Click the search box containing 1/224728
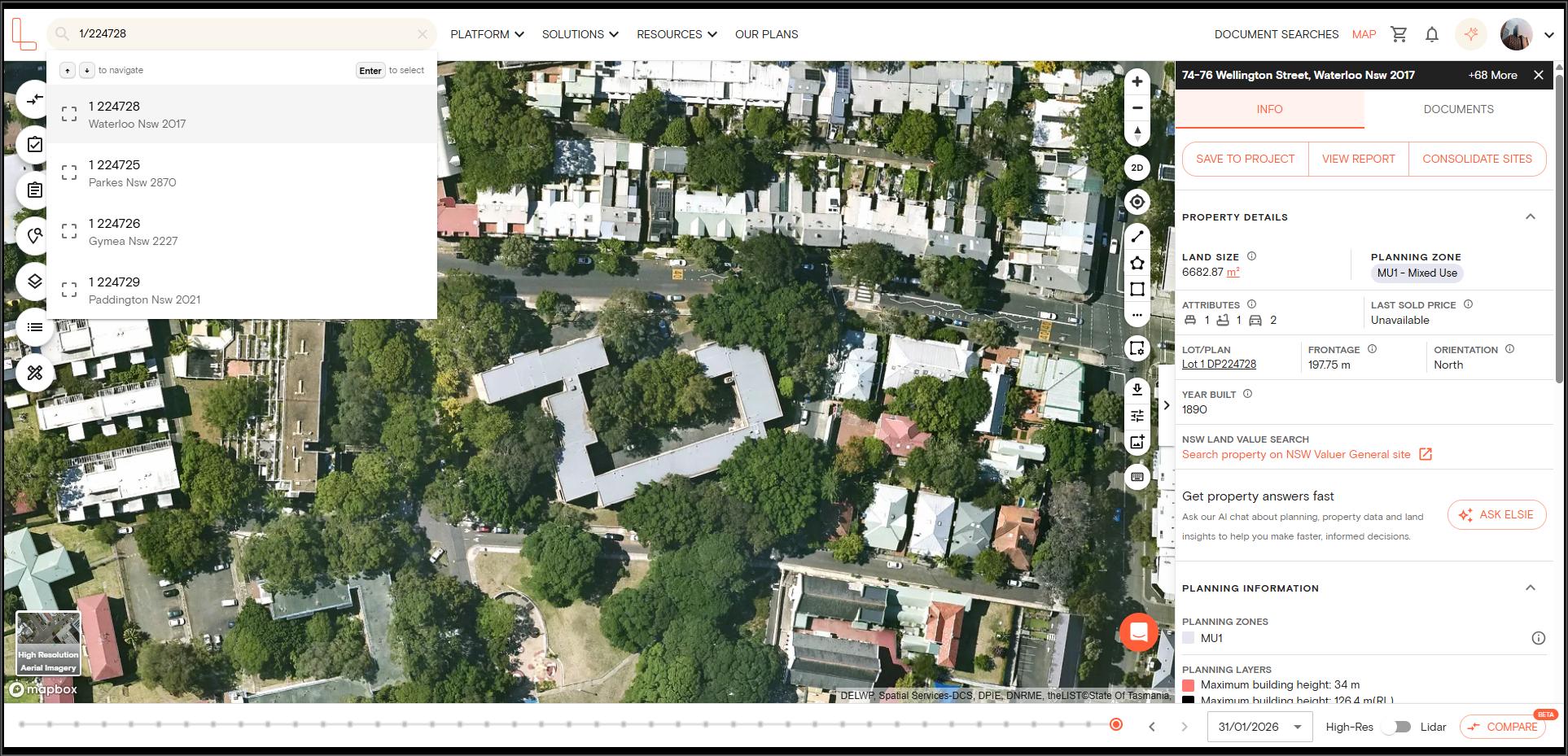Viewport: 1568px width, 756px height. 243,34
